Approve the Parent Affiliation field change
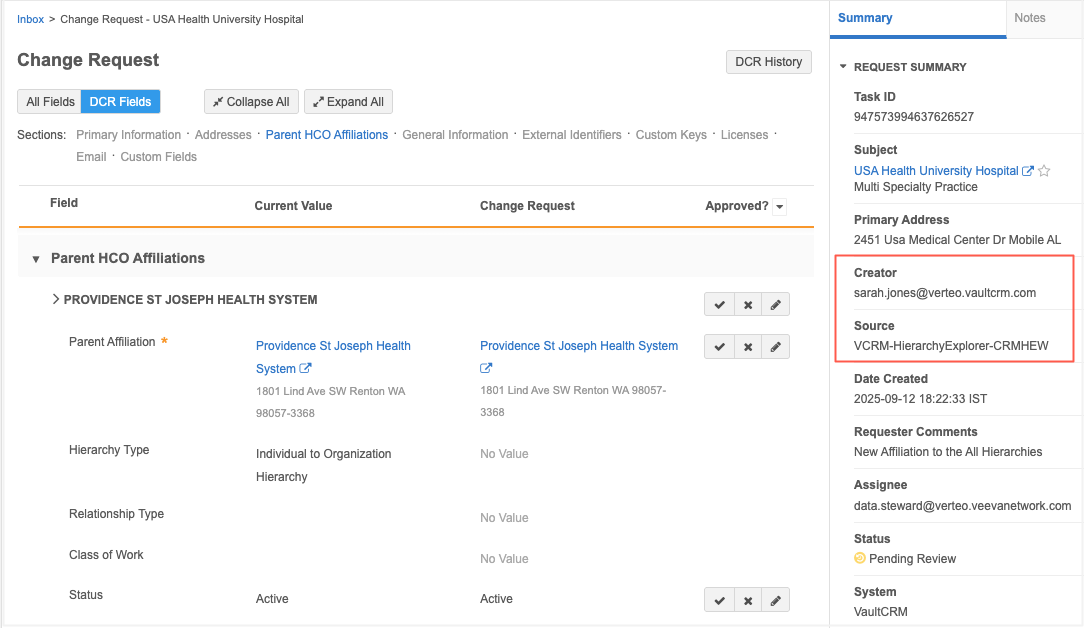 pos(718,347)
